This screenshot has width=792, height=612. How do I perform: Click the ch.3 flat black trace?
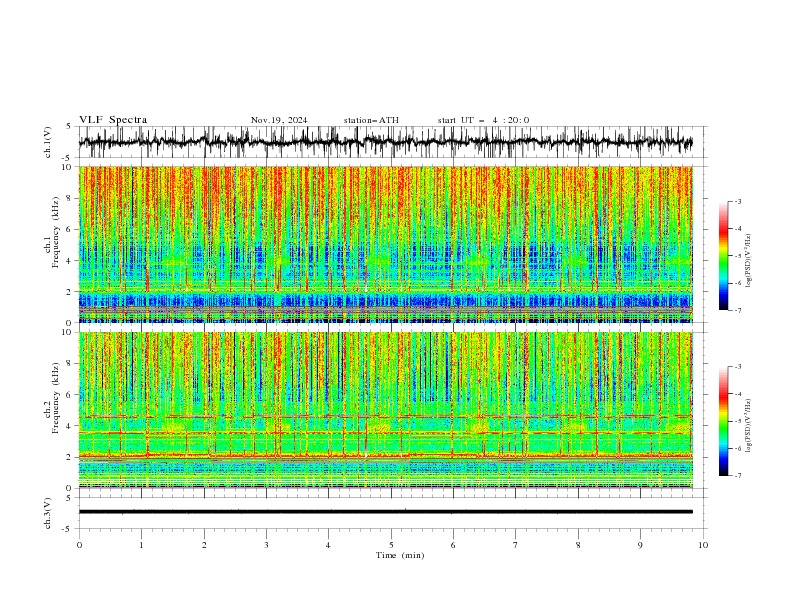(x=385, y=512)
